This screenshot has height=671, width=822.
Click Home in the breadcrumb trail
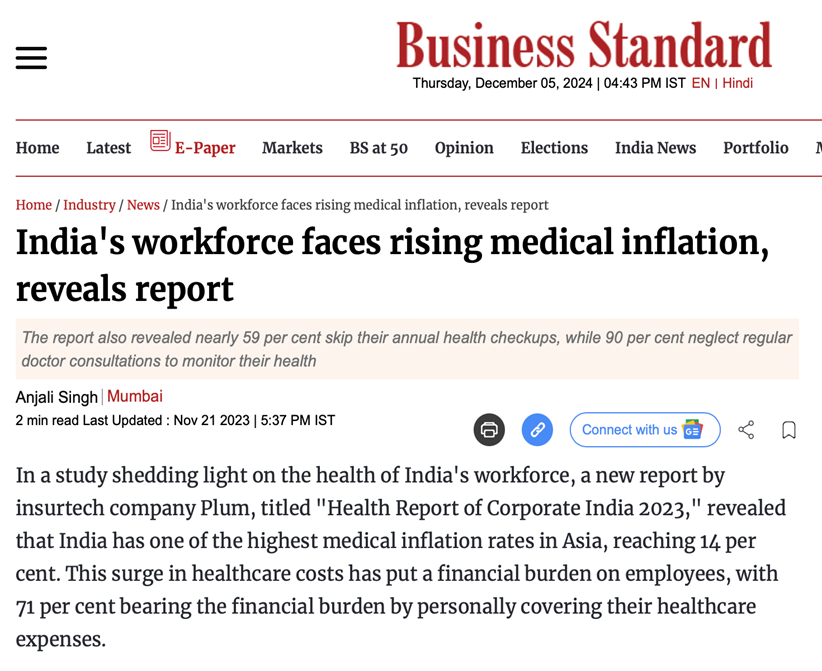(x=33, y=205)
